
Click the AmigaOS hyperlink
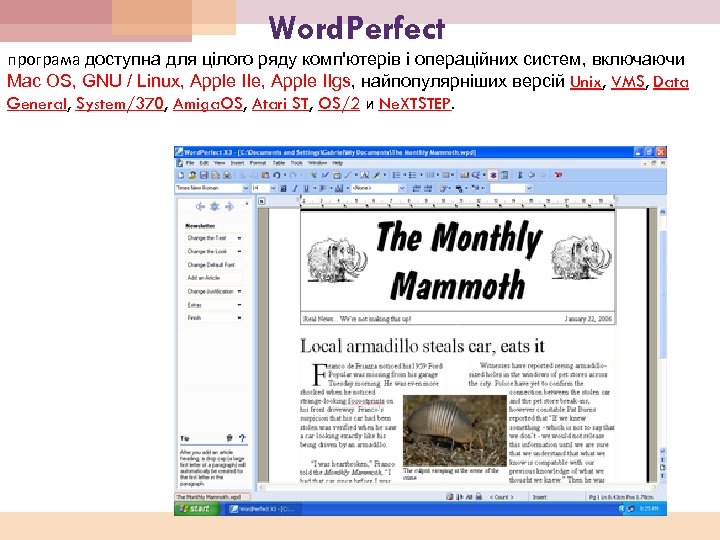click(208, 104)
